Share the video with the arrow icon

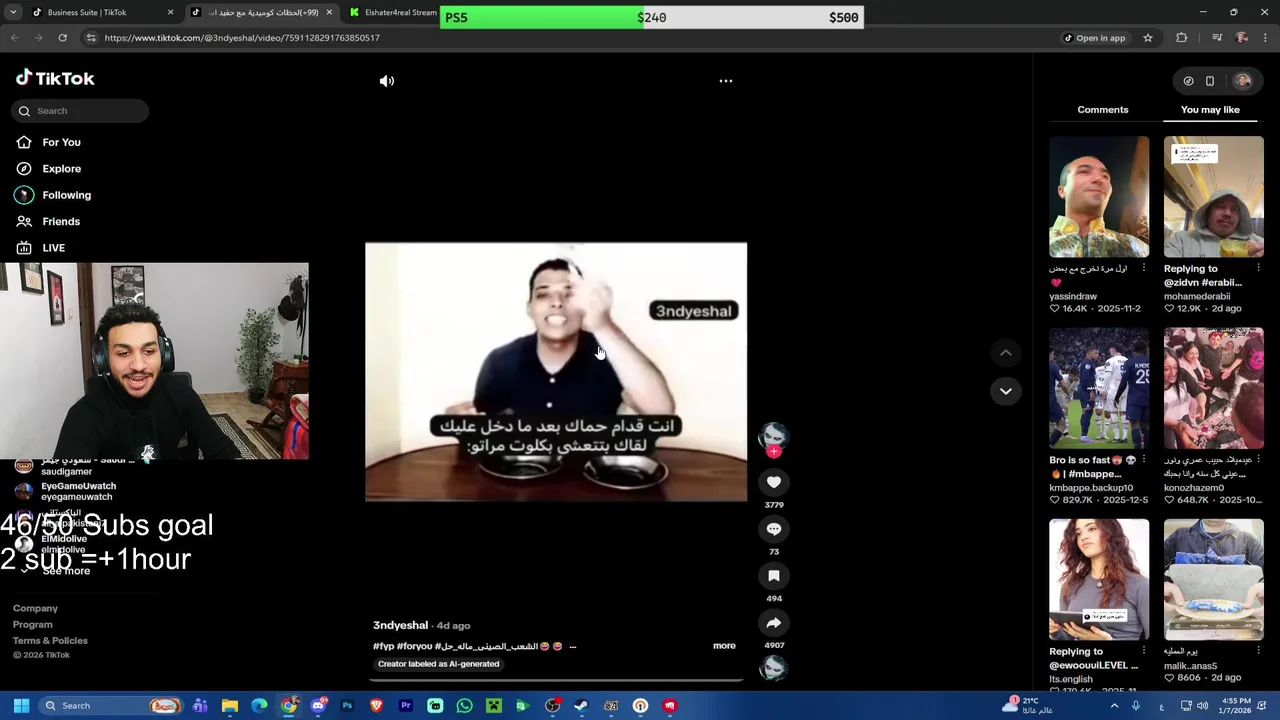point(773,623)
